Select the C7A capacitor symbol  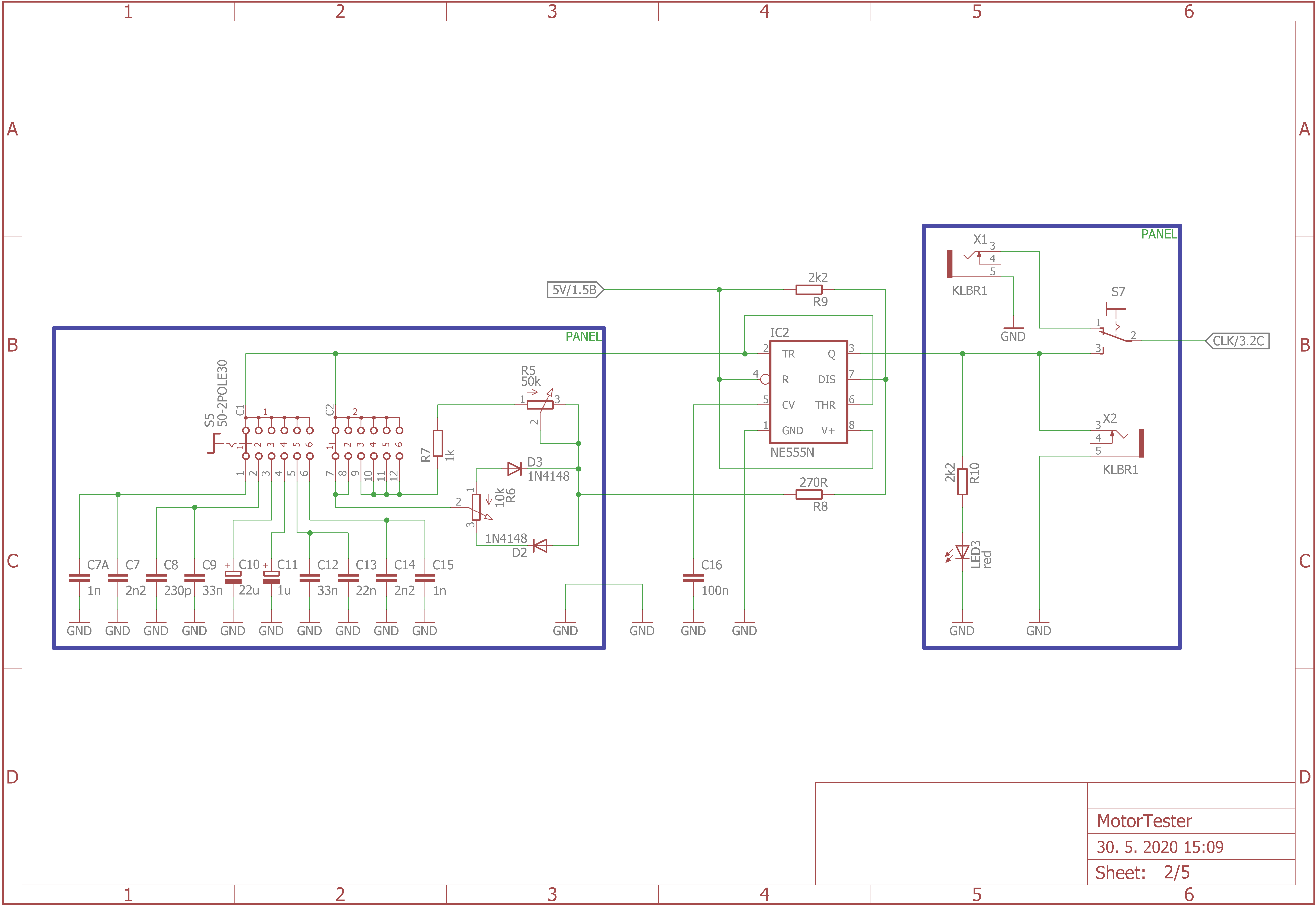[x=80, y=577]
